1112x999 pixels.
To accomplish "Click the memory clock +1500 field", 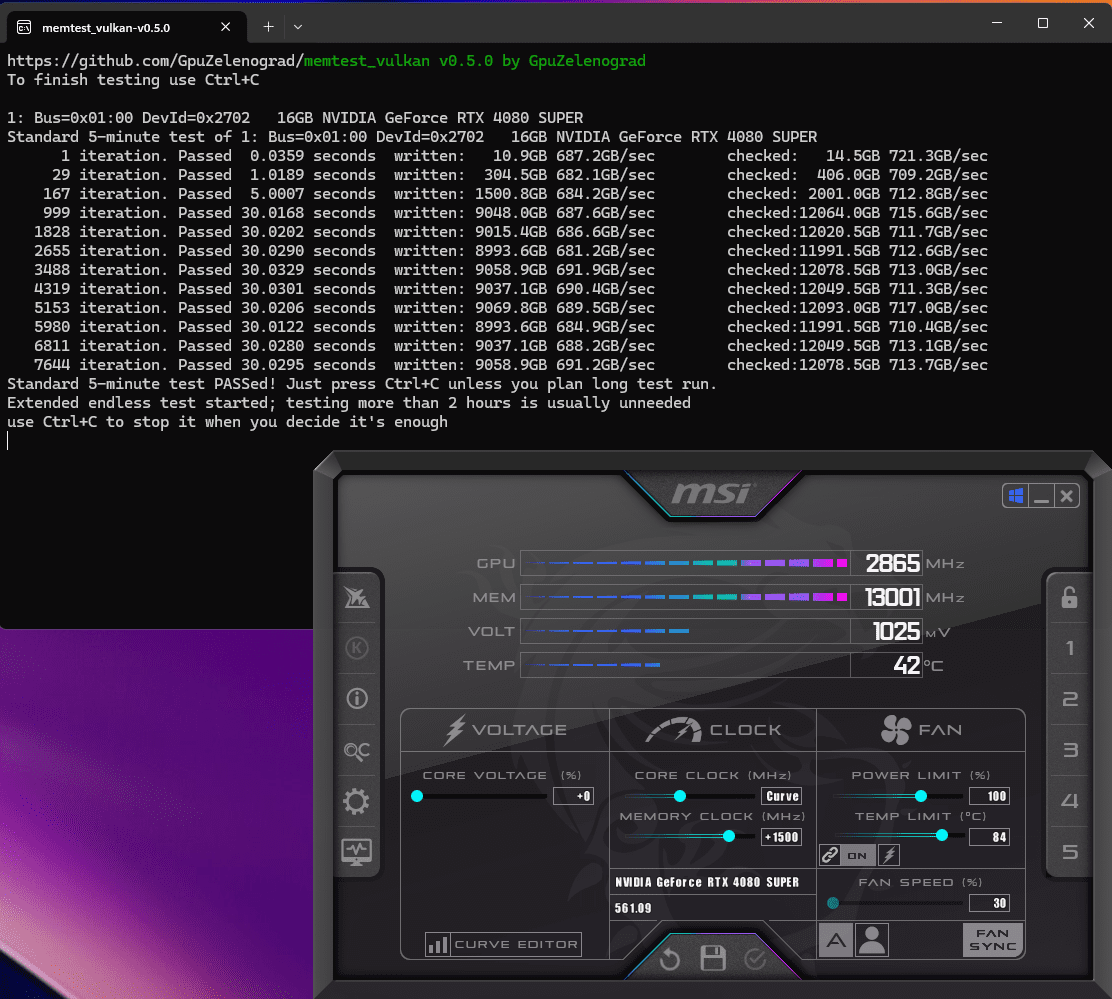I will tap(782, 837).
